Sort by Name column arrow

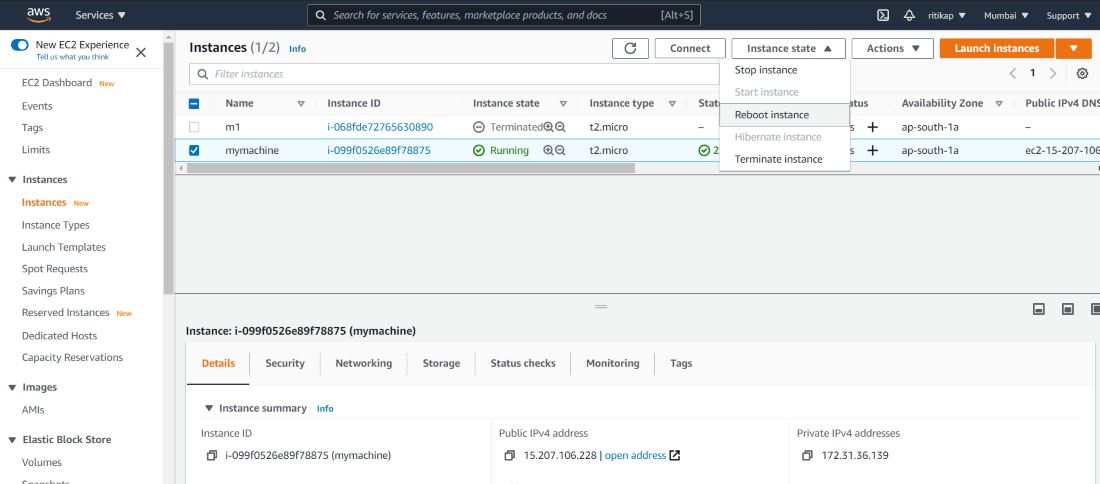coord(301,104)
